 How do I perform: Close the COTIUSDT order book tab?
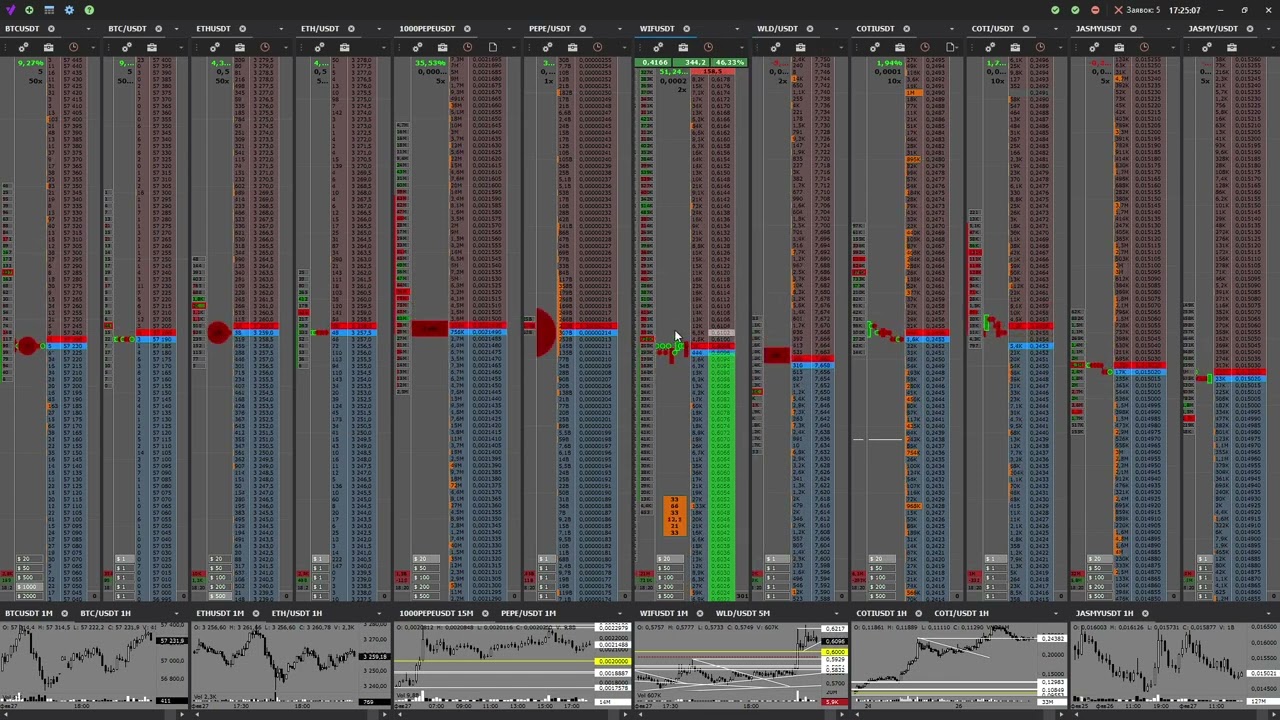click(906, 29)
